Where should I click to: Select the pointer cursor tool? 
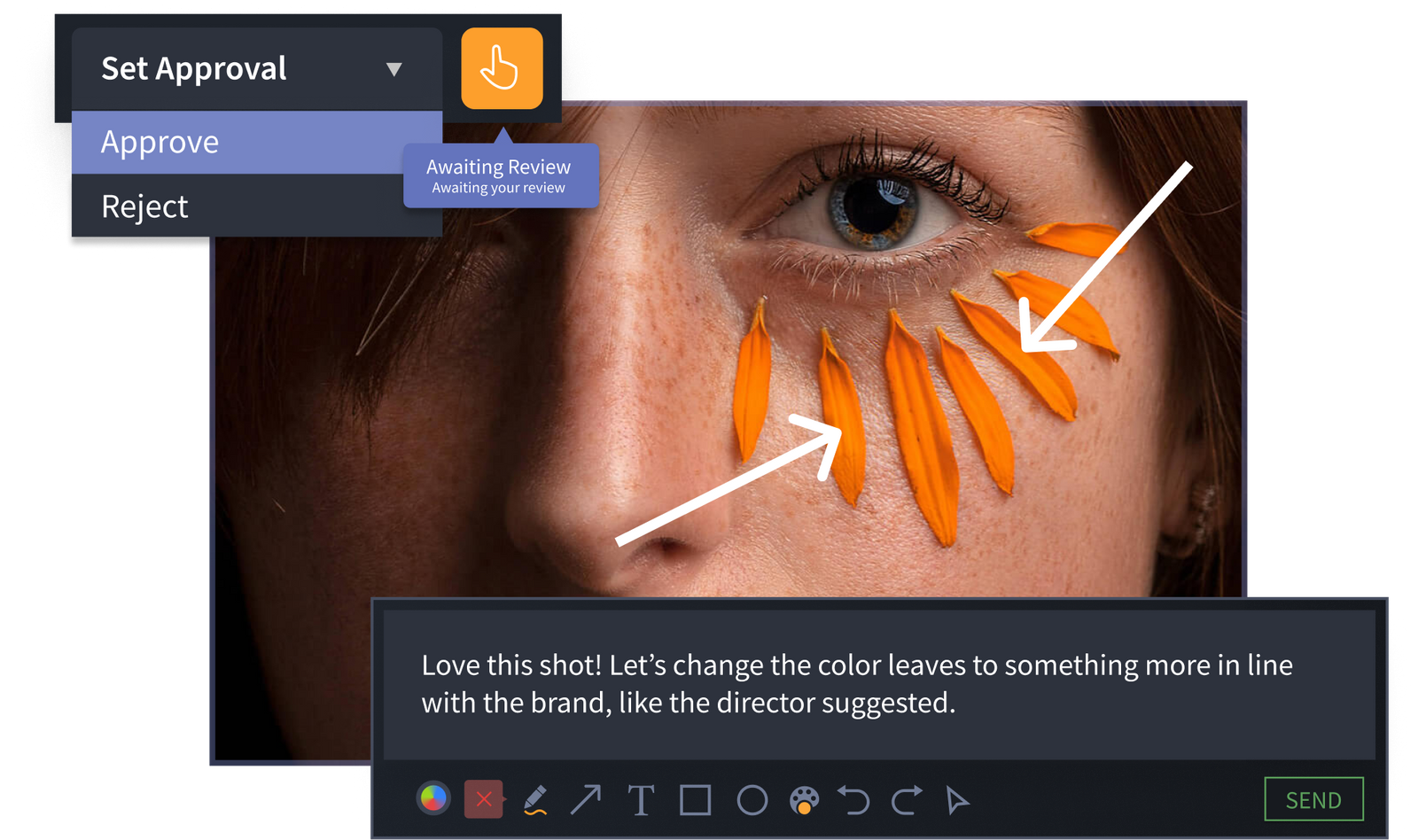pyautogui.click(x=957, y=800)
